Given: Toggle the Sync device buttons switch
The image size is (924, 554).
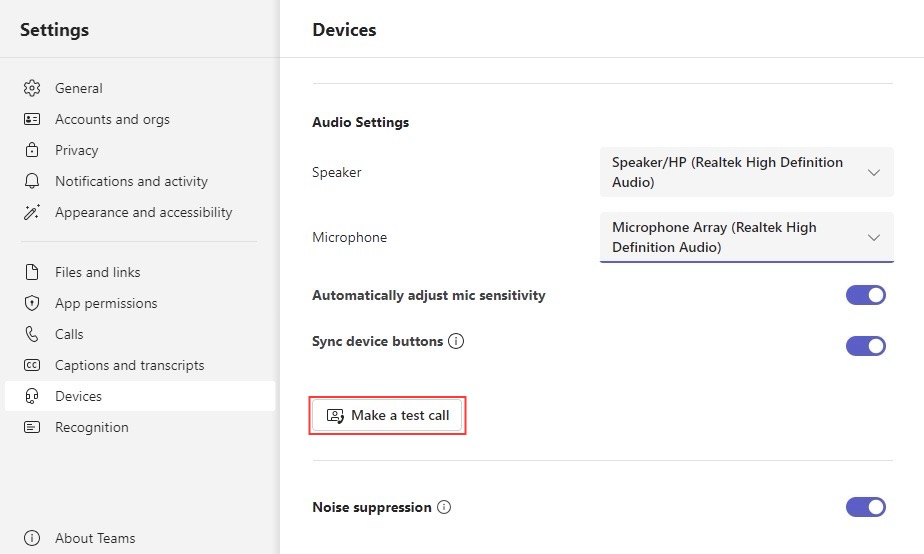Looking at the screenshot, I should click(866, 346).
